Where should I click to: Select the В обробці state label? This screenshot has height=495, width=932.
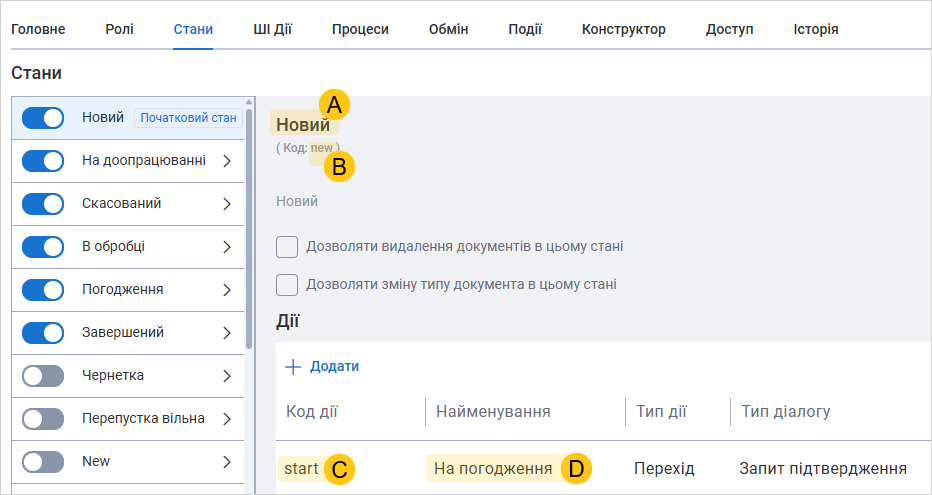coord(114,247)
